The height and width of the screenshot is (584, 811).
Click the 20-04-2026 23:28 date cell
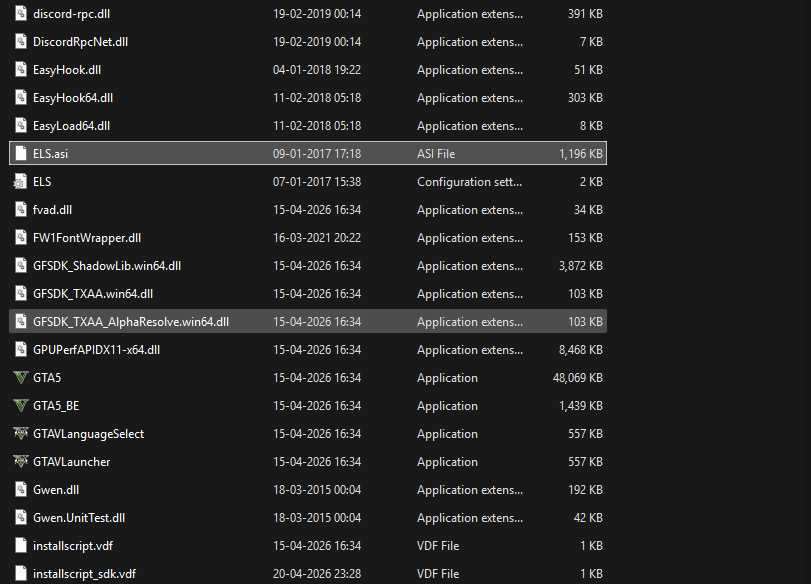point(317,574)
